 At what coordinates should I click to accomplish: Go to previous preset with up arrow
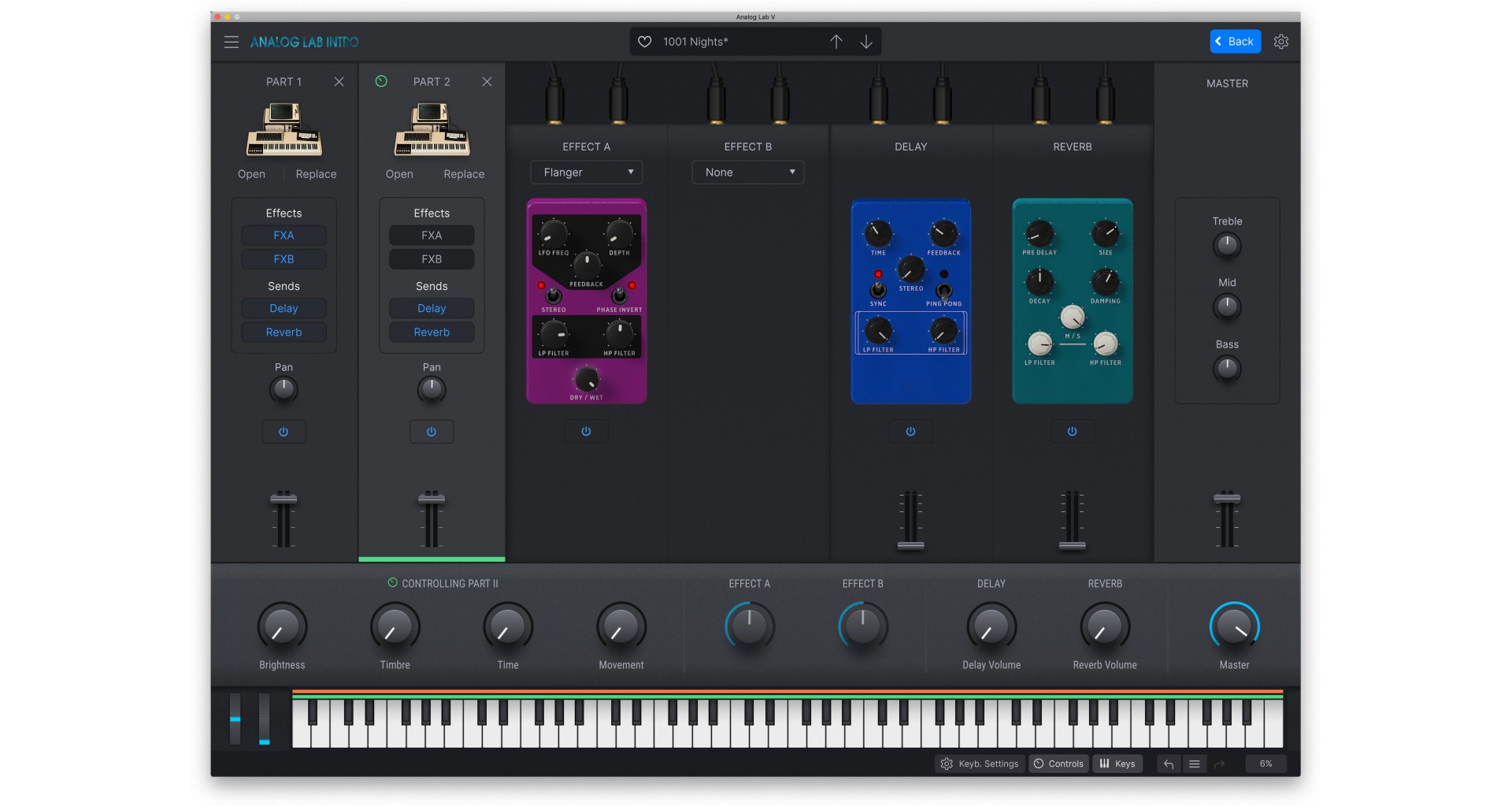pyautogui.click(x=836, y=42)
